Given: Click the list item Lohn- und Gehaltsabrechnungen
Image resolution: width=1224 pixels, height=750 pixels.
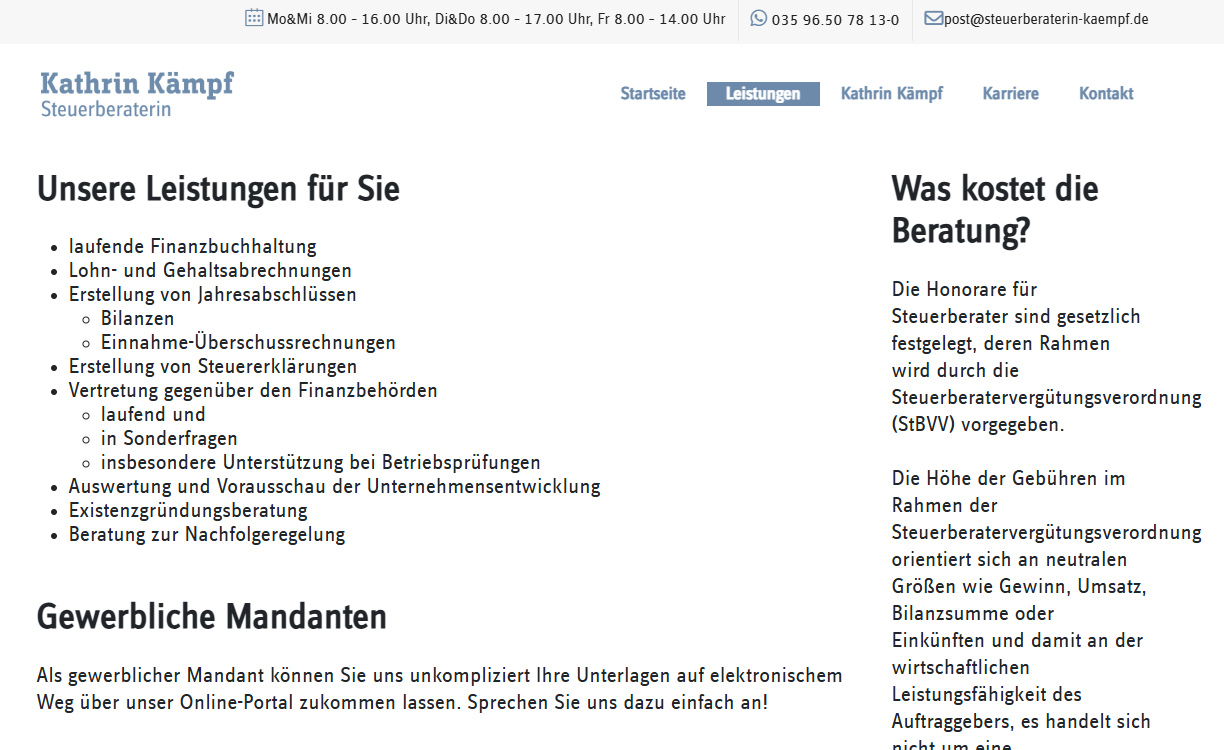Looking at the screenshot, I should 210,270.
